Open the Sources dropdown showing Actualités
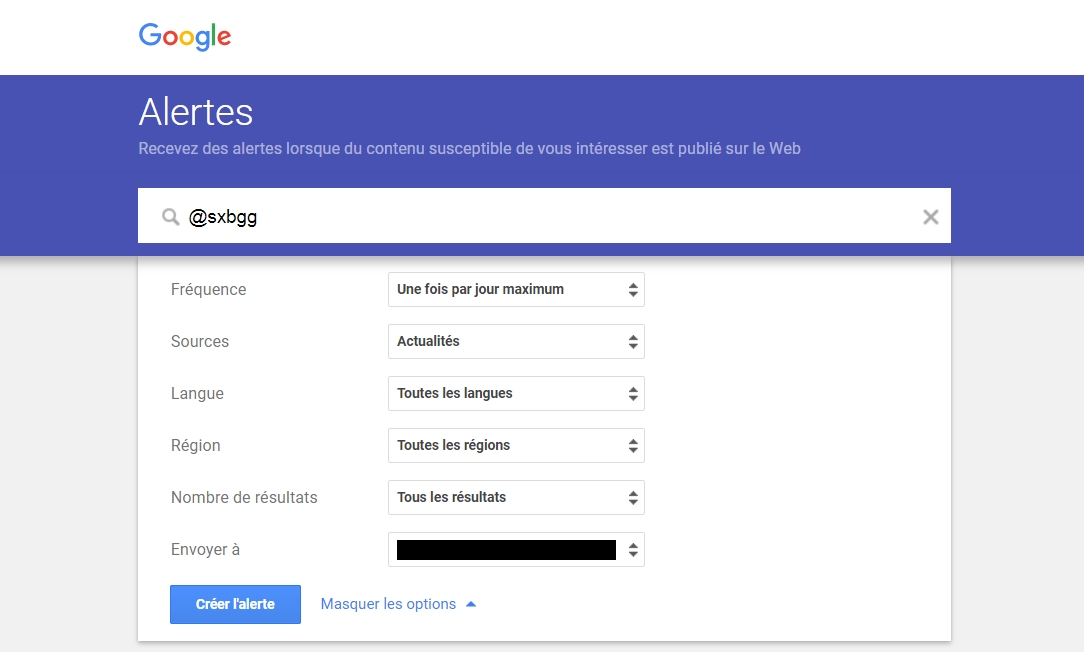Viewport: 1084px width, 652px height. pos(516,342)
